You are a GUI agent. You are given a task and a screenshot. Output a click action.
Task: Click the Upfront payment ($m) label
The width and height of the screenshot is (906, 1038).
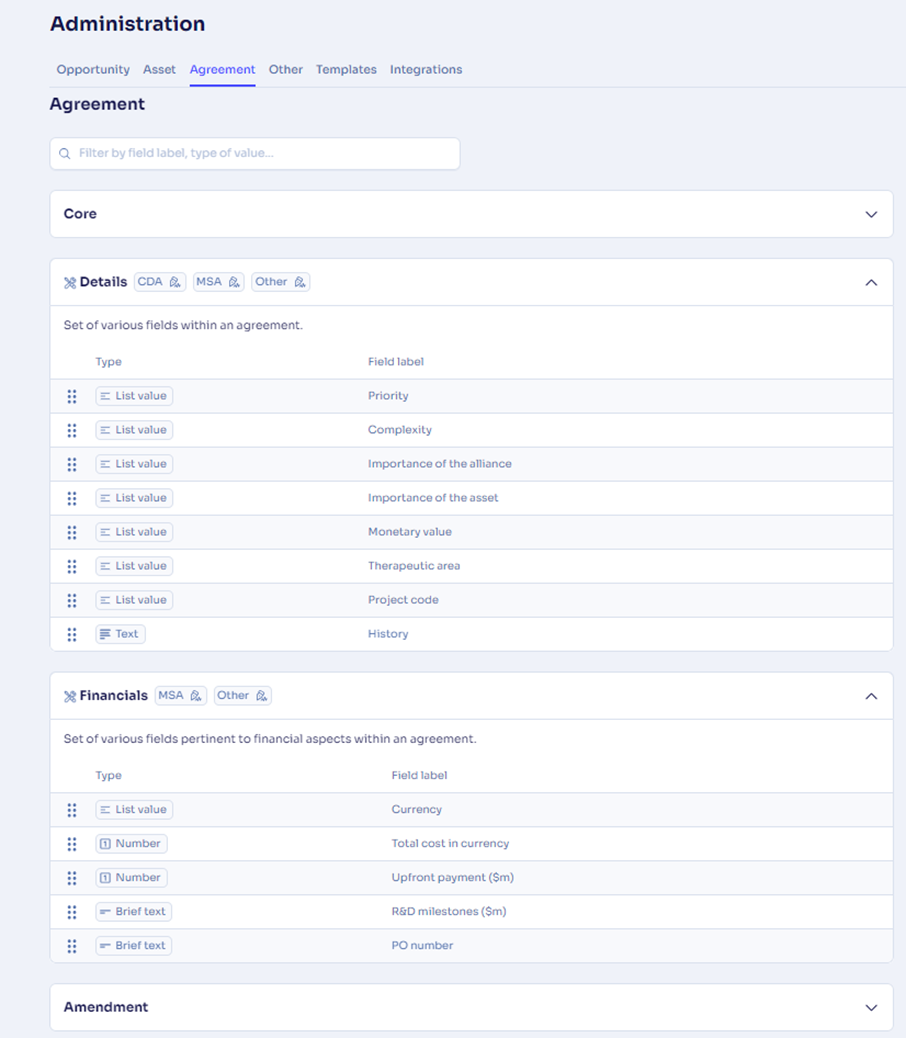(453, 878)
